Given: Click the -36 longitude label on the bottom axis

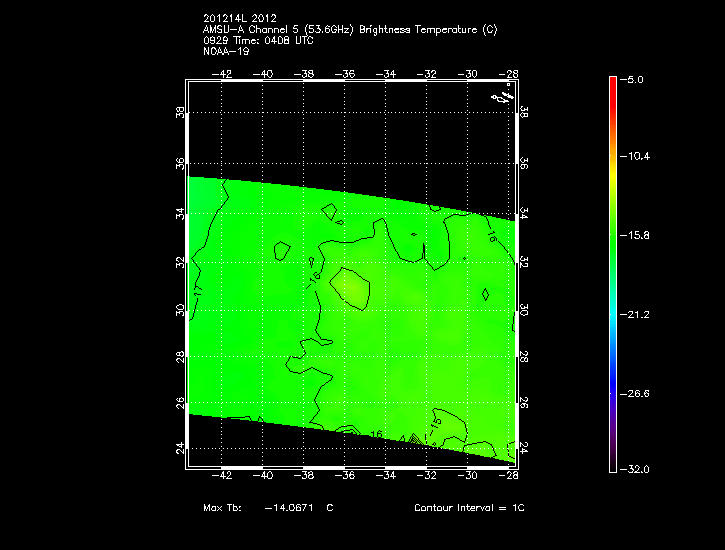Looking at the screenshot, I should coord(346,475).
